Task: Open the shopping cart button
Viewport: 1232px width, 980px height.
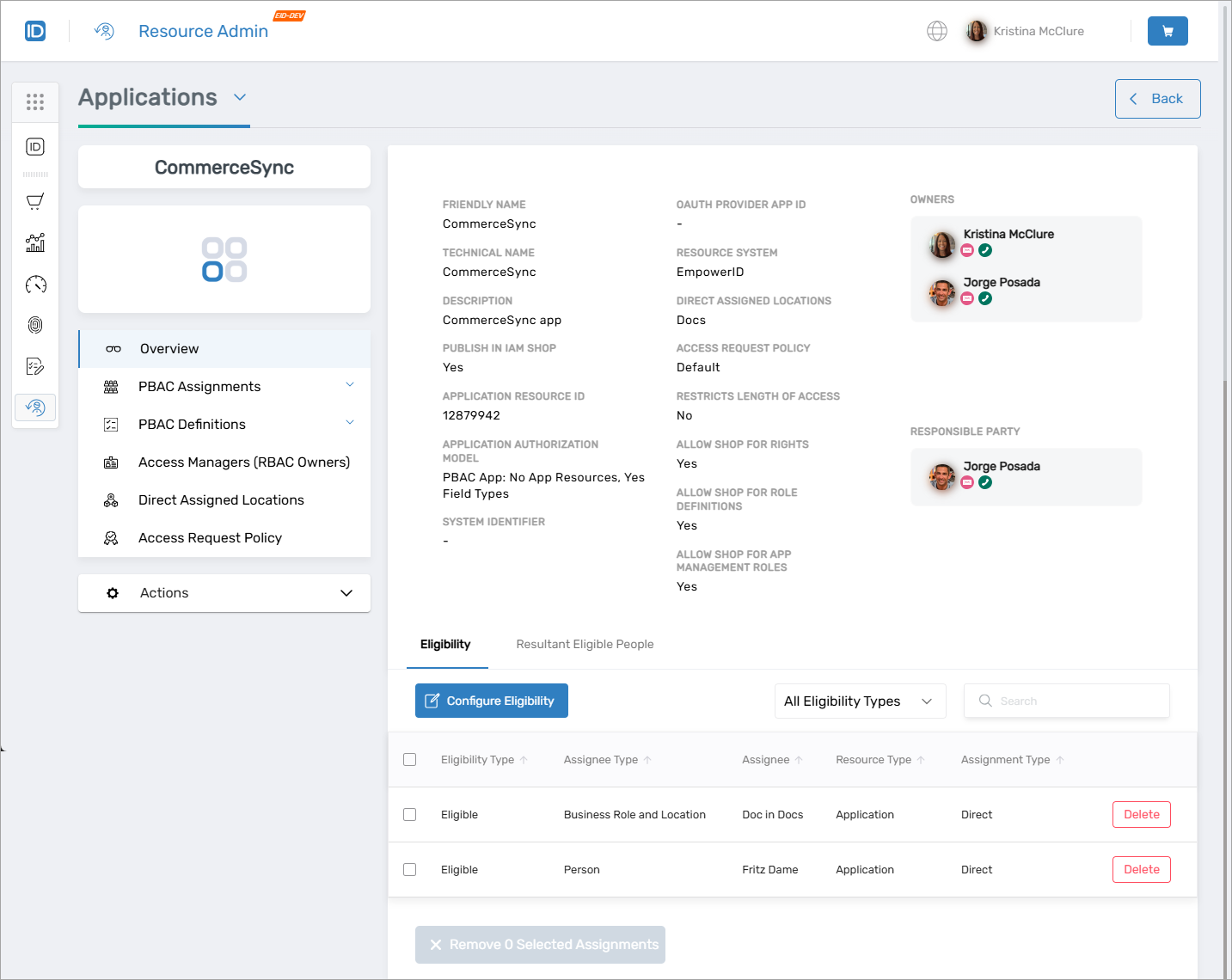Action: pyautogui.click(x=1168, y=31)
